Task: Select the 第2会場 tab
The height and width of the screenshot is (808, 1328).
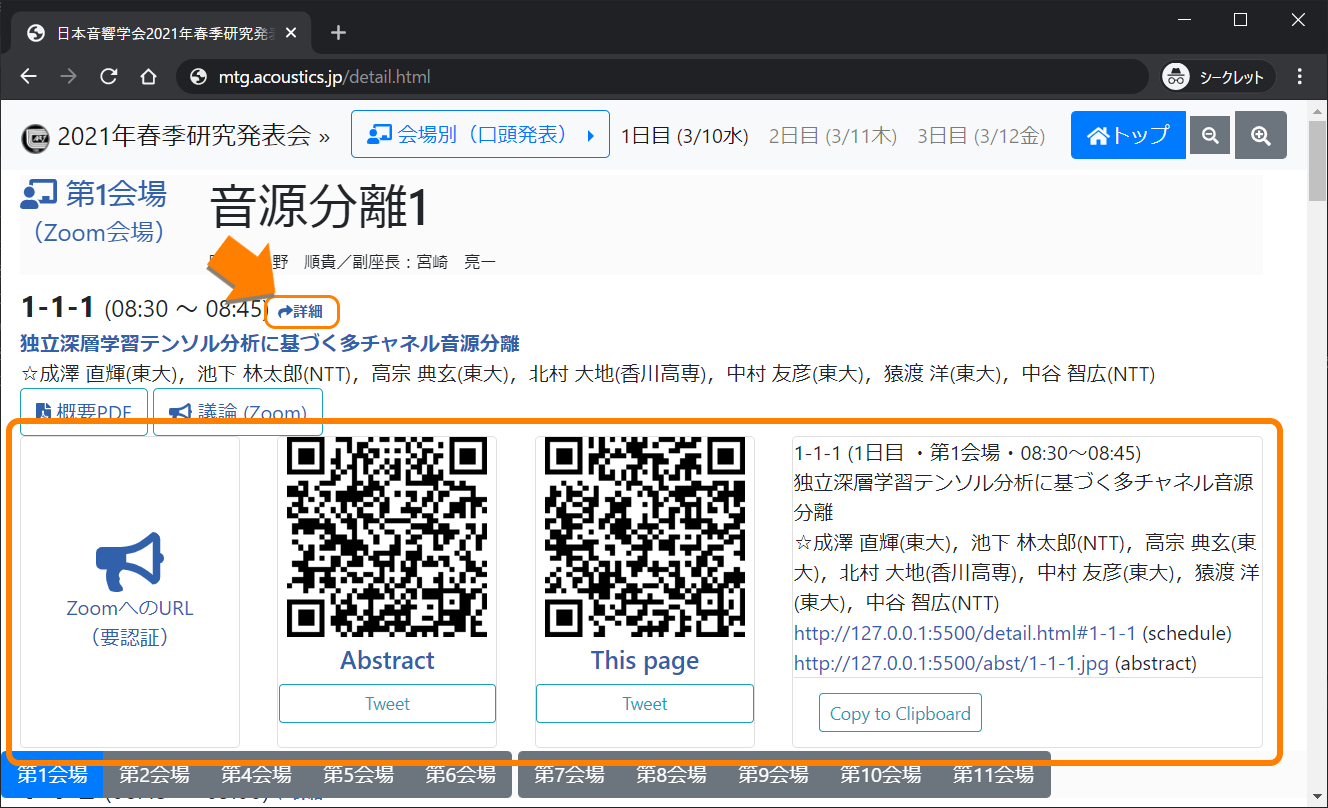Action: coord(154,774)
